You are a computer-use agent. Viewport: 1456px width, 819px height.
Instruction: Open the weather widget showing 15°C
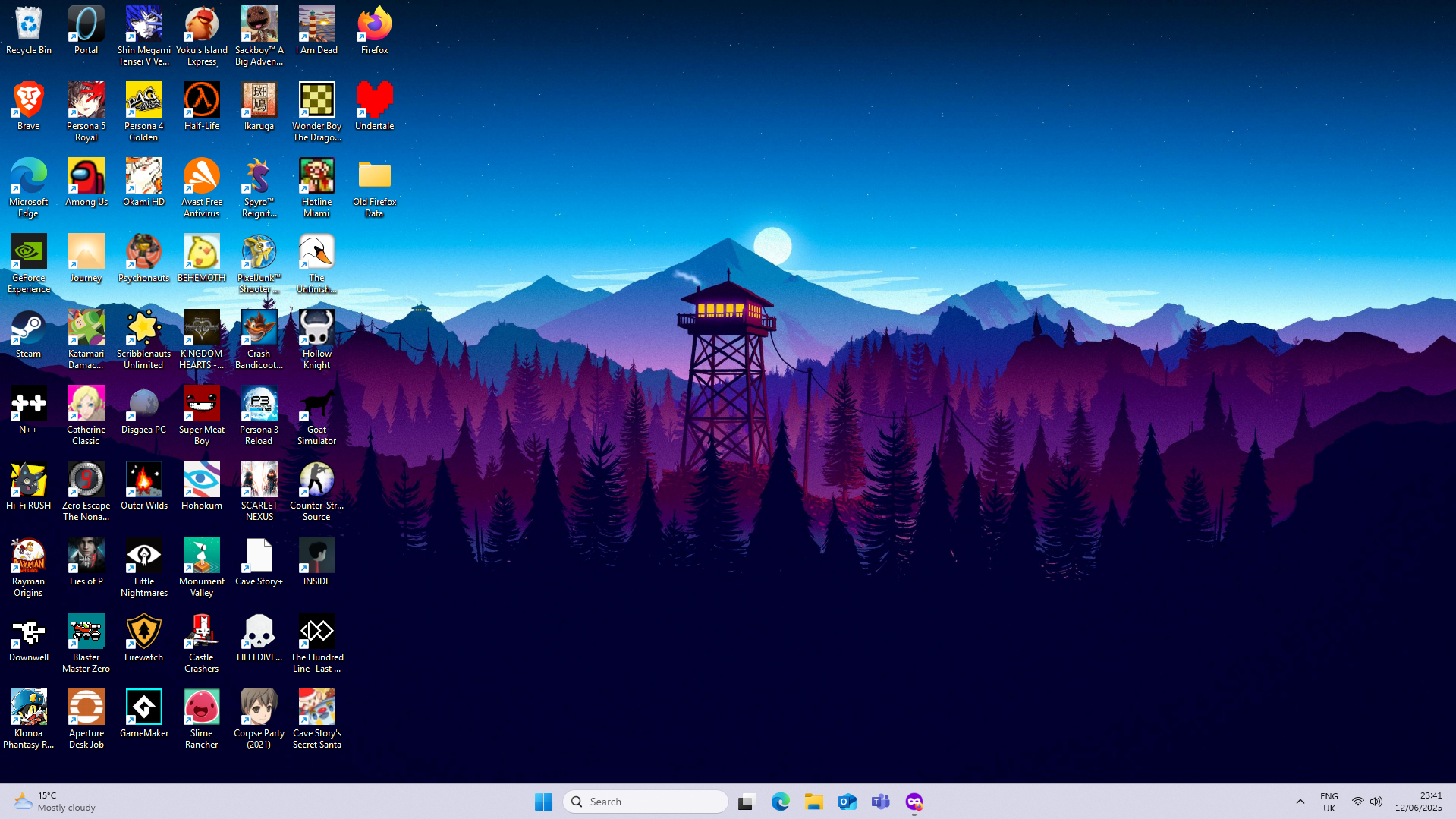point(55,802)
